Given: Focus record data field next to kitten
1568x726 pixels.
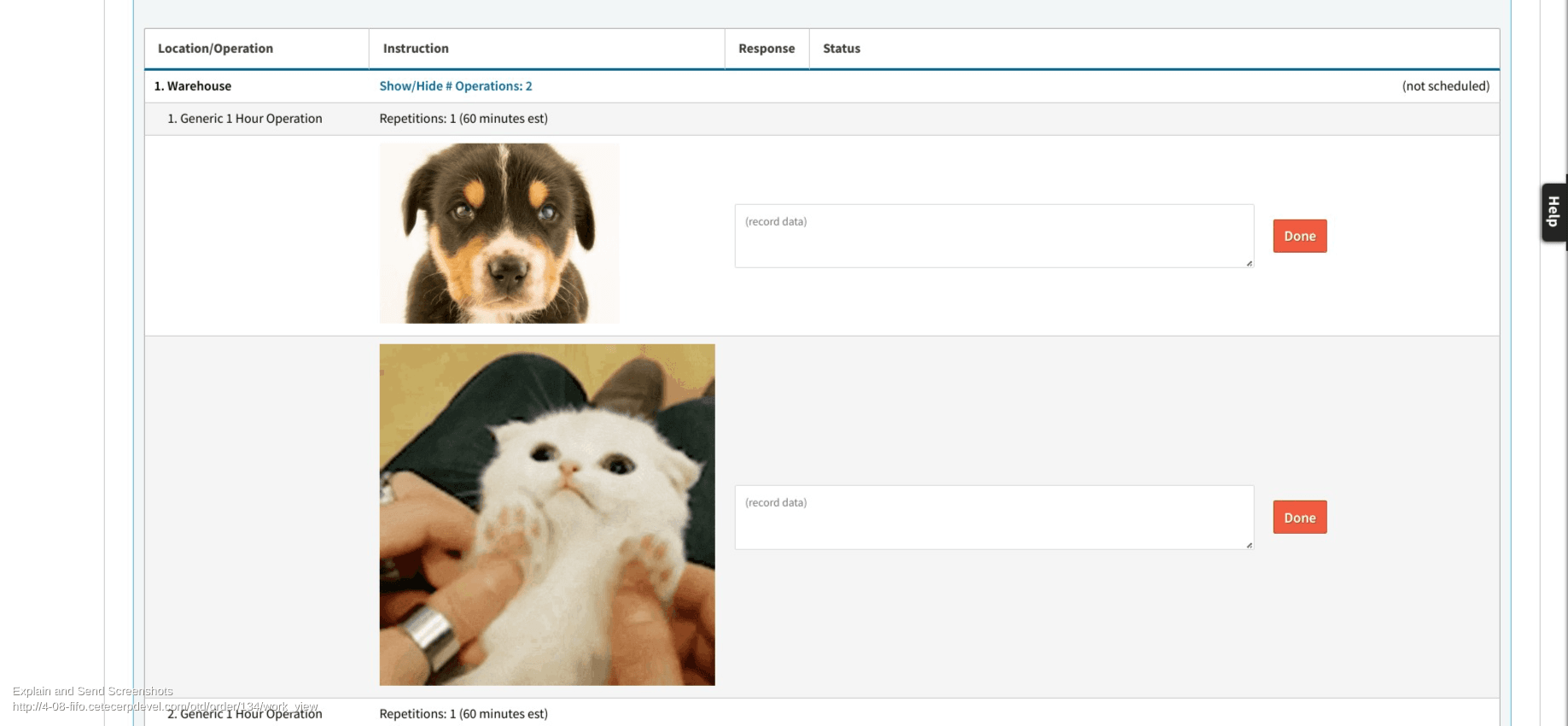Looking at the screenshot, I should tap(993, 518).
